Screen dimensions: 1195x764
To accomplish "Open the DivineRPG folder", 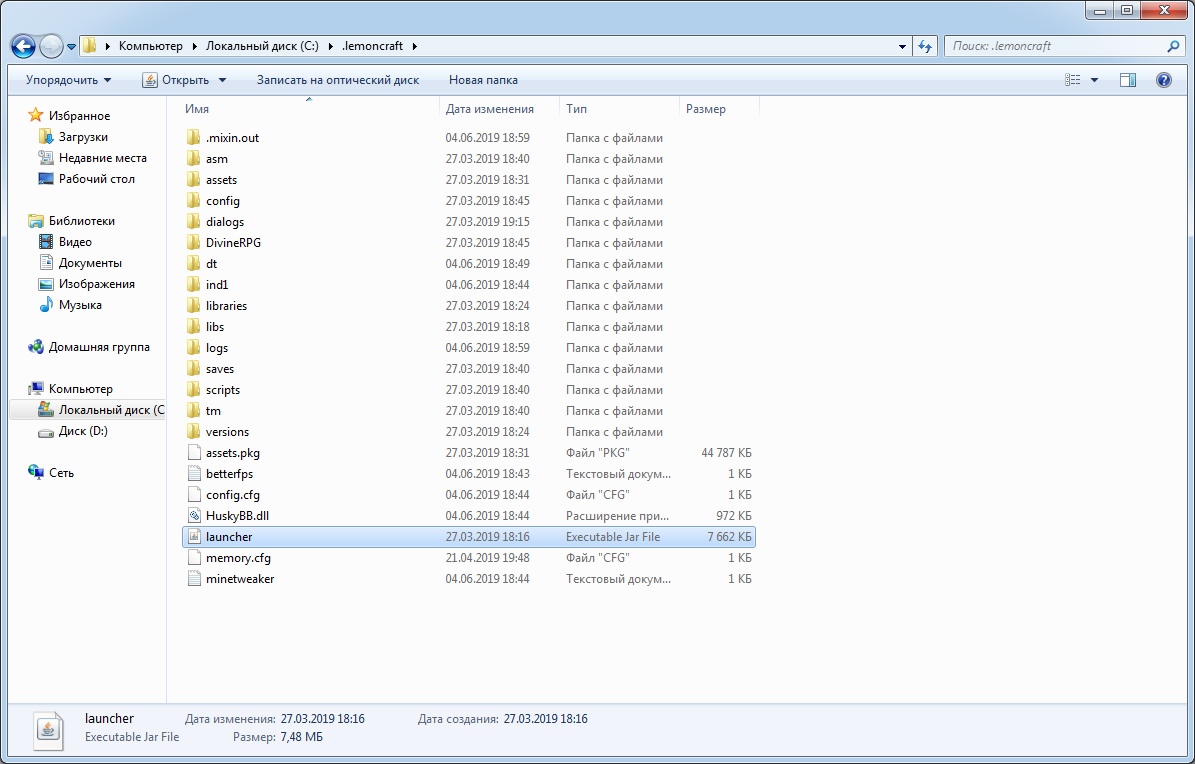I will point(233,243).
